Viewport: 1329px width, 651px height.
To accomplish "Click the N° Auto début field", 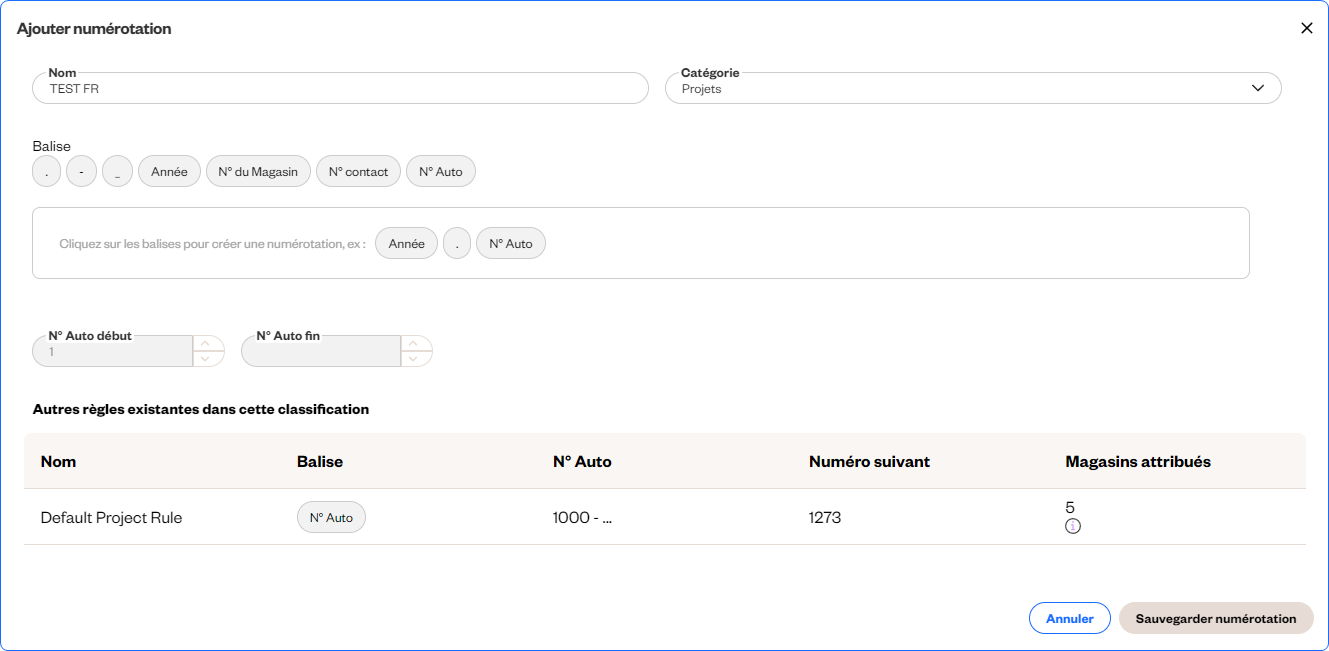I will [x=112, y=352].
